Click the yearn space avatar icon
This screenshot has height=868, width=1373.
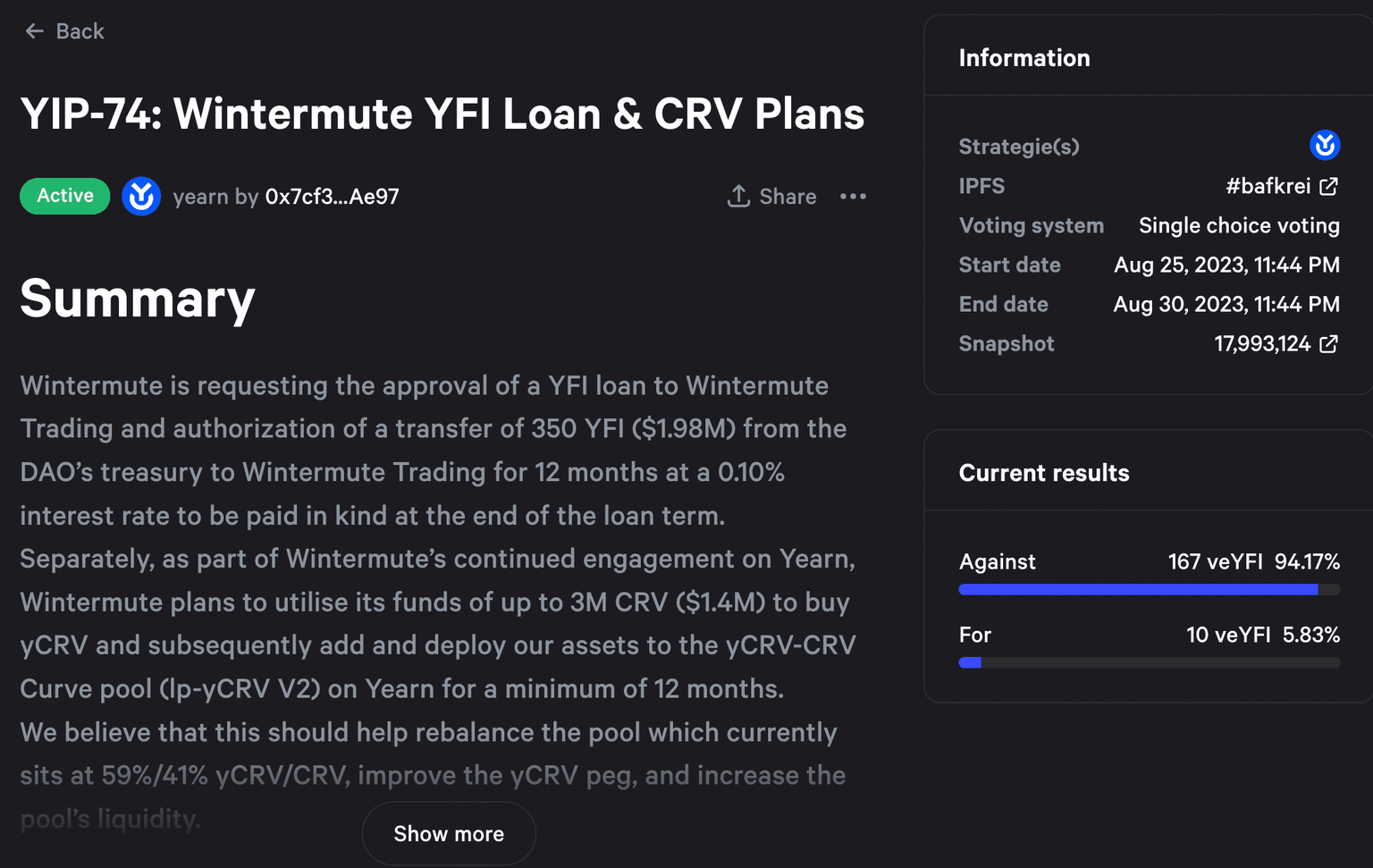coord(141,197)
